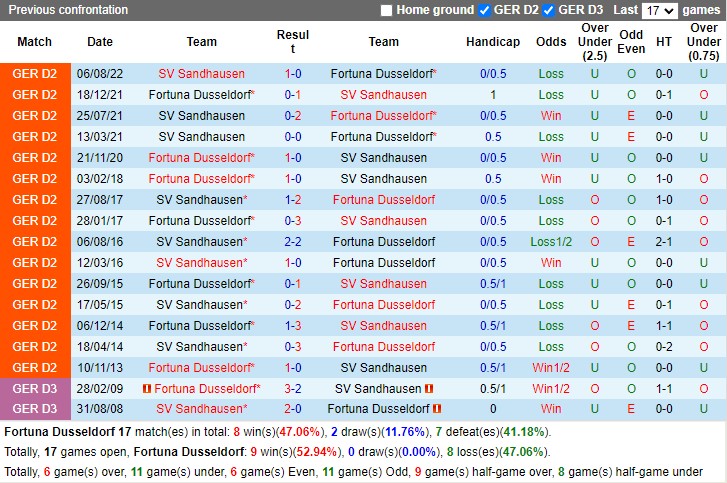Click the 47.06% win percentage in summary
Screen dimensions: 727x483
coord(300,432)
